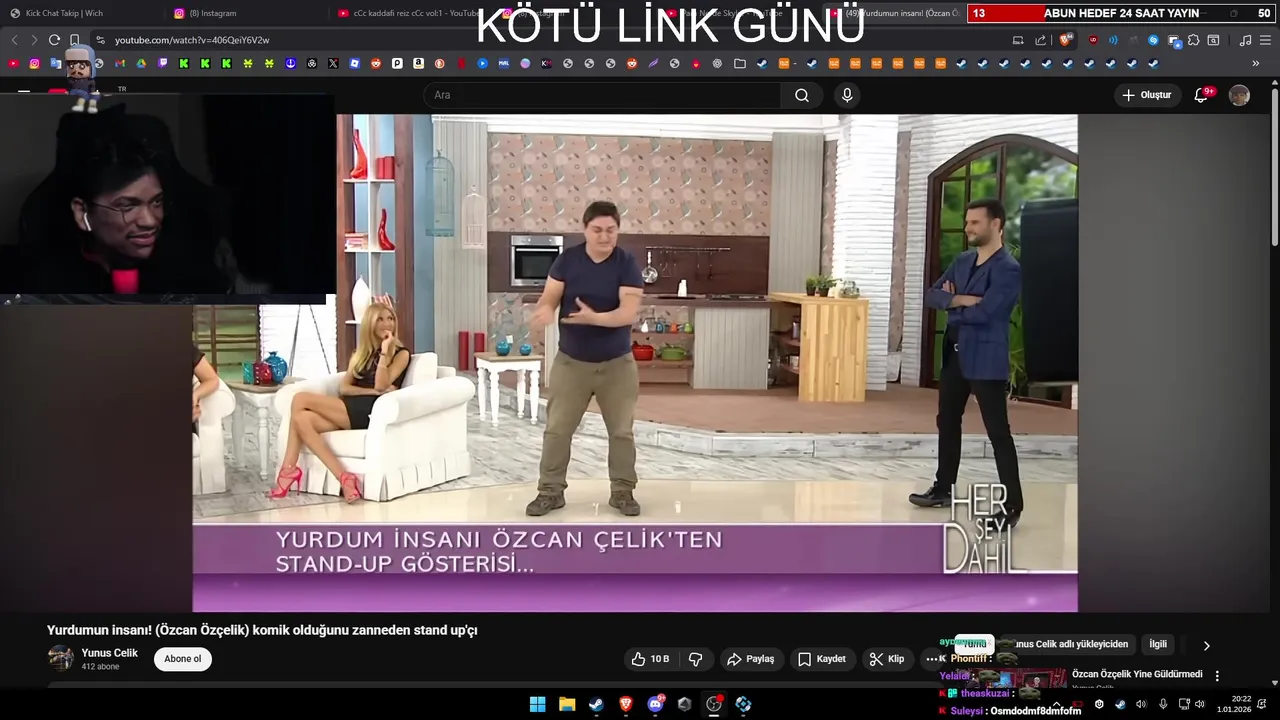Image resolution: width=1280 pixels, height=720 pixels.
Task: Open the X (Twitter) bookmark icon
Action: [x=333, y=63]
